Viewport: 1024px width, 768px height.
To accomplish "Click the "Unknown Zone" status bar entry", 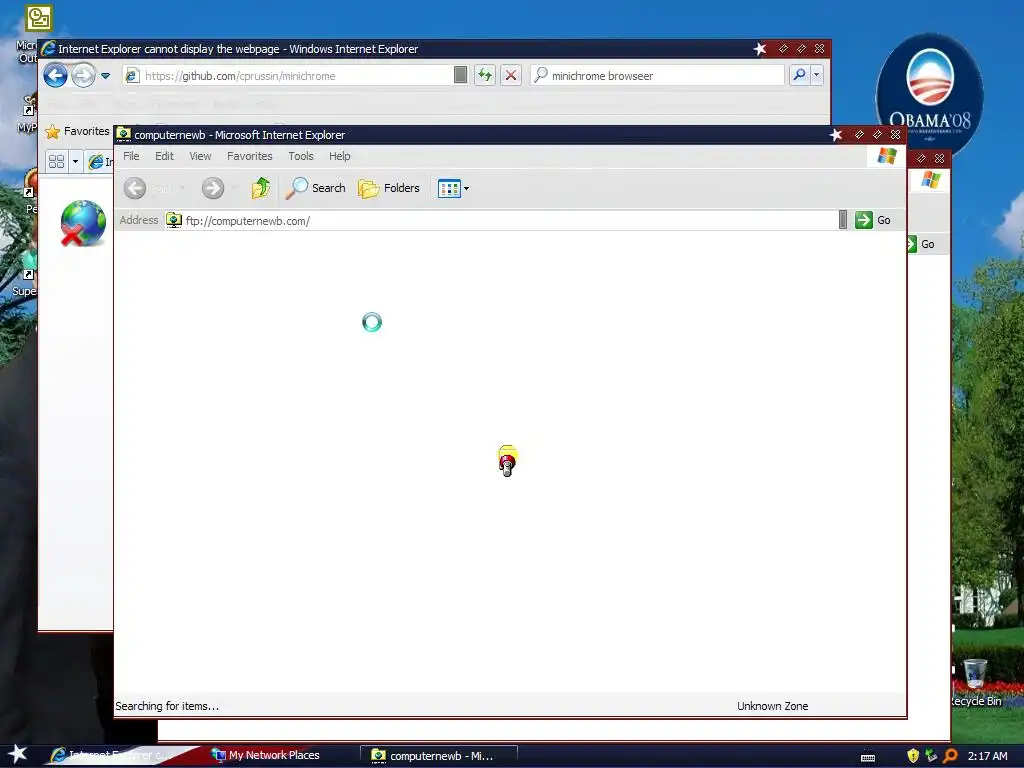I will [x=773, y=706].
